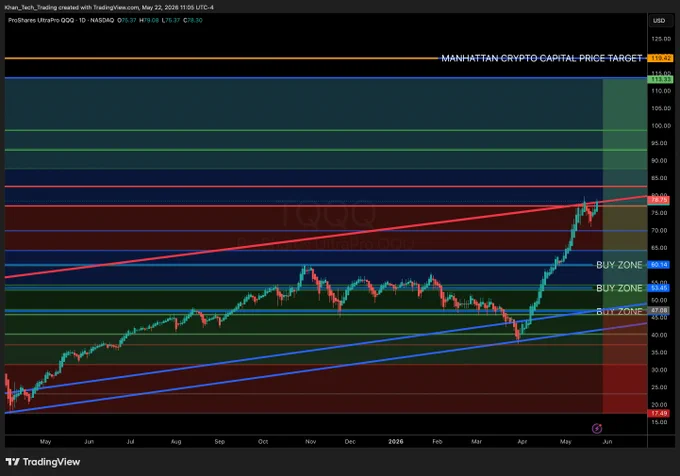Click the Aug label on time axis
Screen dimensions: 680x476
tap(176, 442)
